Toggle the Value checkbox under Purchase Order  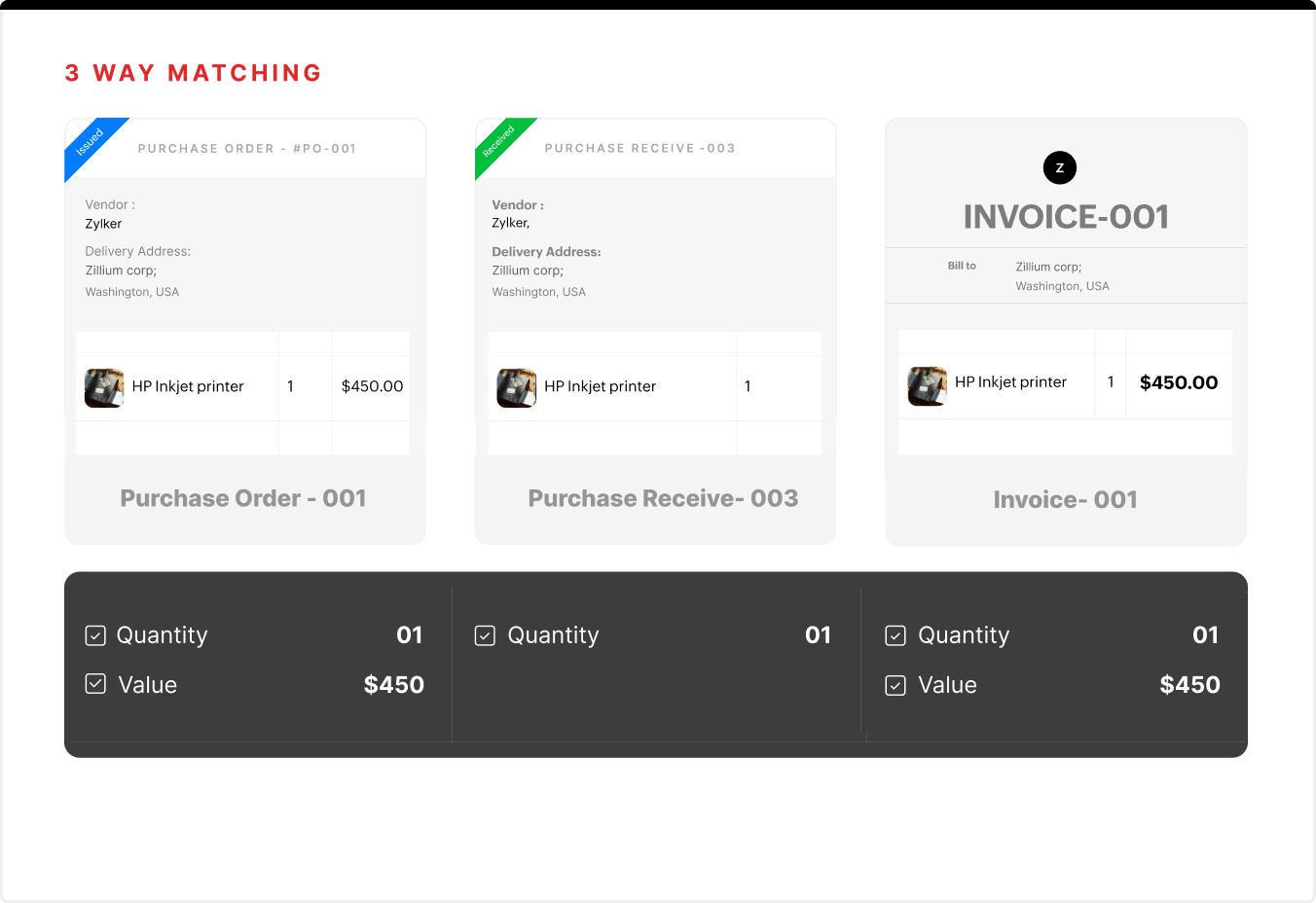click(94, 683)
